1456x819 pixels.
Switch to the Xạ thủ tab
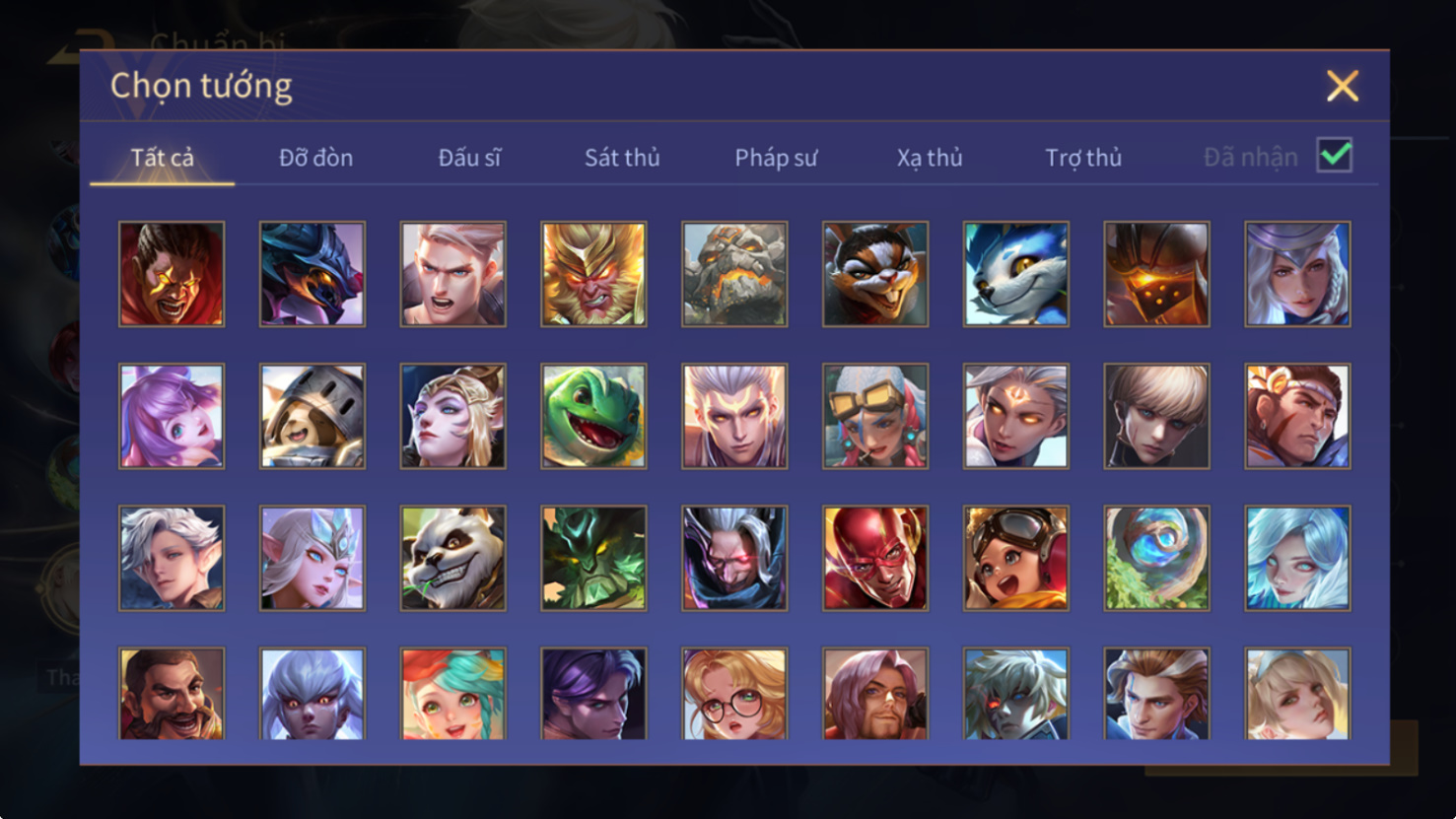[x=930, y=158]
